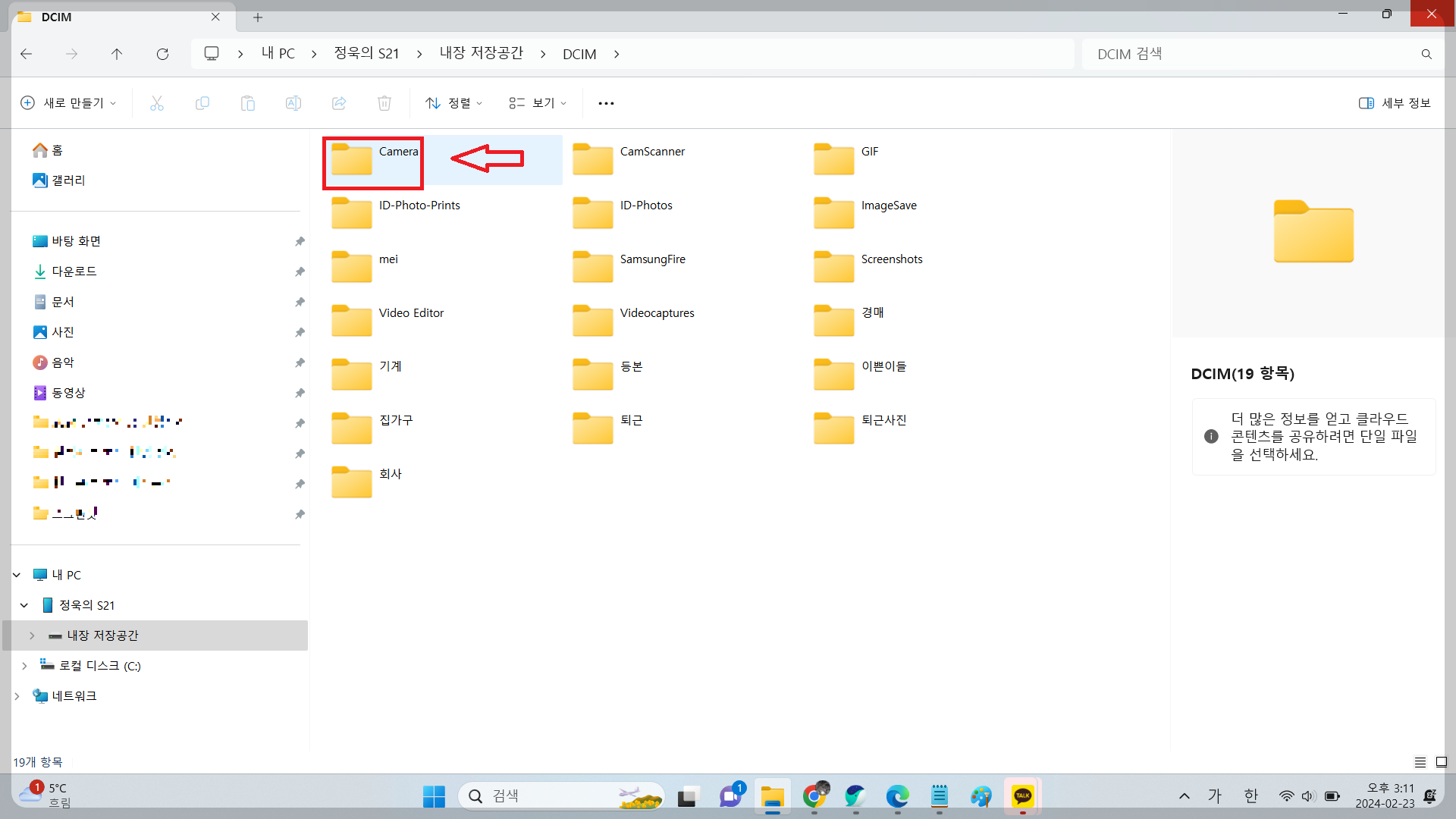The height and width of the screenshot is (819, 1456).
Task: Open the 보기 view options dropdown
Action: click(x=537, y=103)
